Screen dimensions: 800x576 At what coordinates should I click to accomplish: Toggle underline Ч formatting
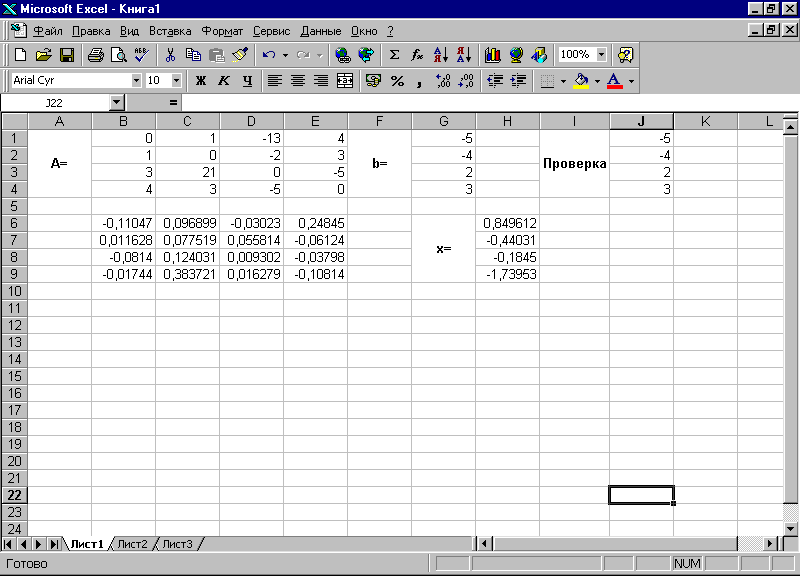coord(247,81)
